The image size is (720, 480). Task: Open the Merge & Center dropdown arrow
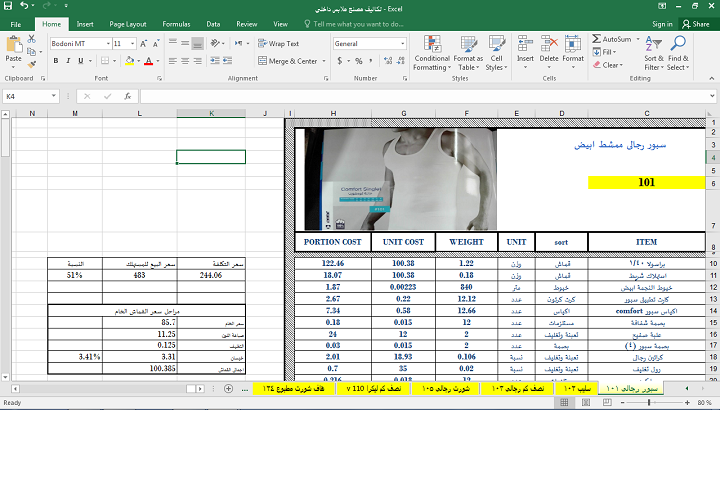coord(324,61)
